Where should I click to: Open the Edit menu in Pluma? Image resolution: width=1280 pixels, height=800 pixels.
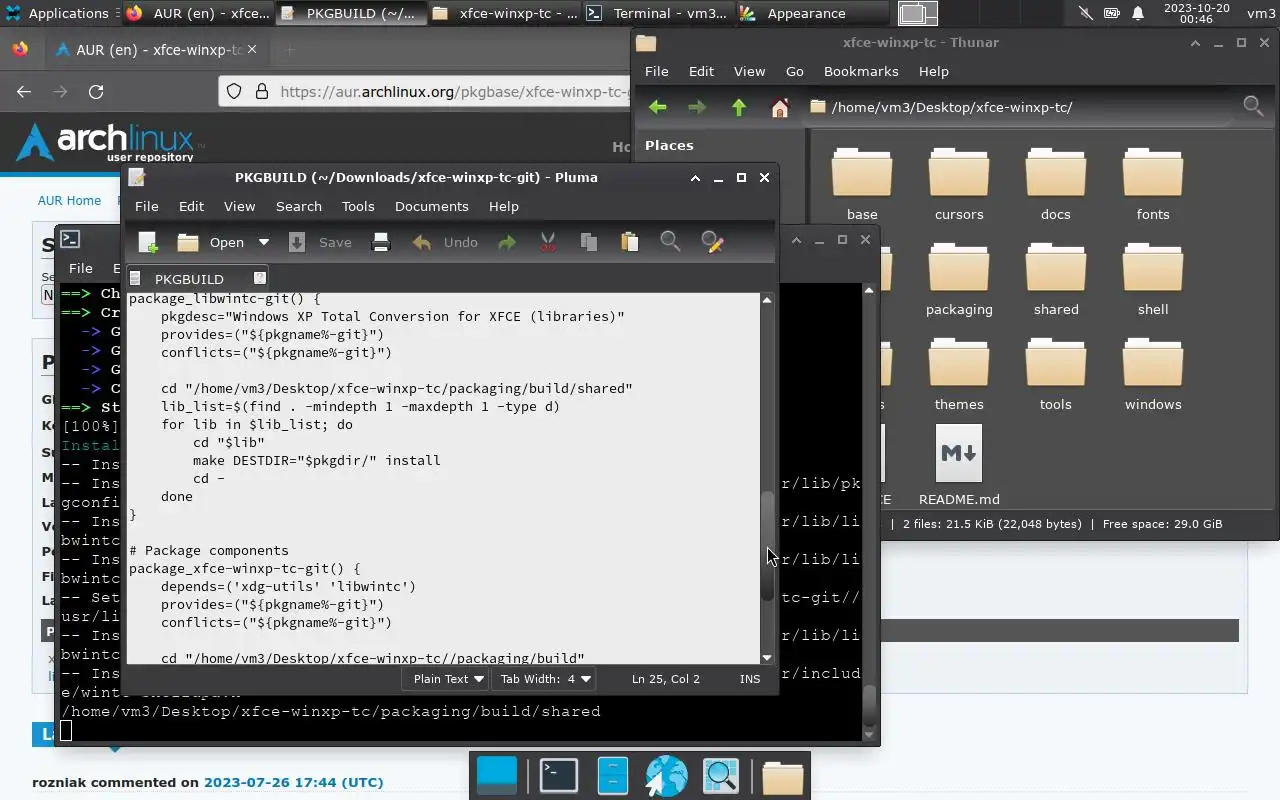191,206
